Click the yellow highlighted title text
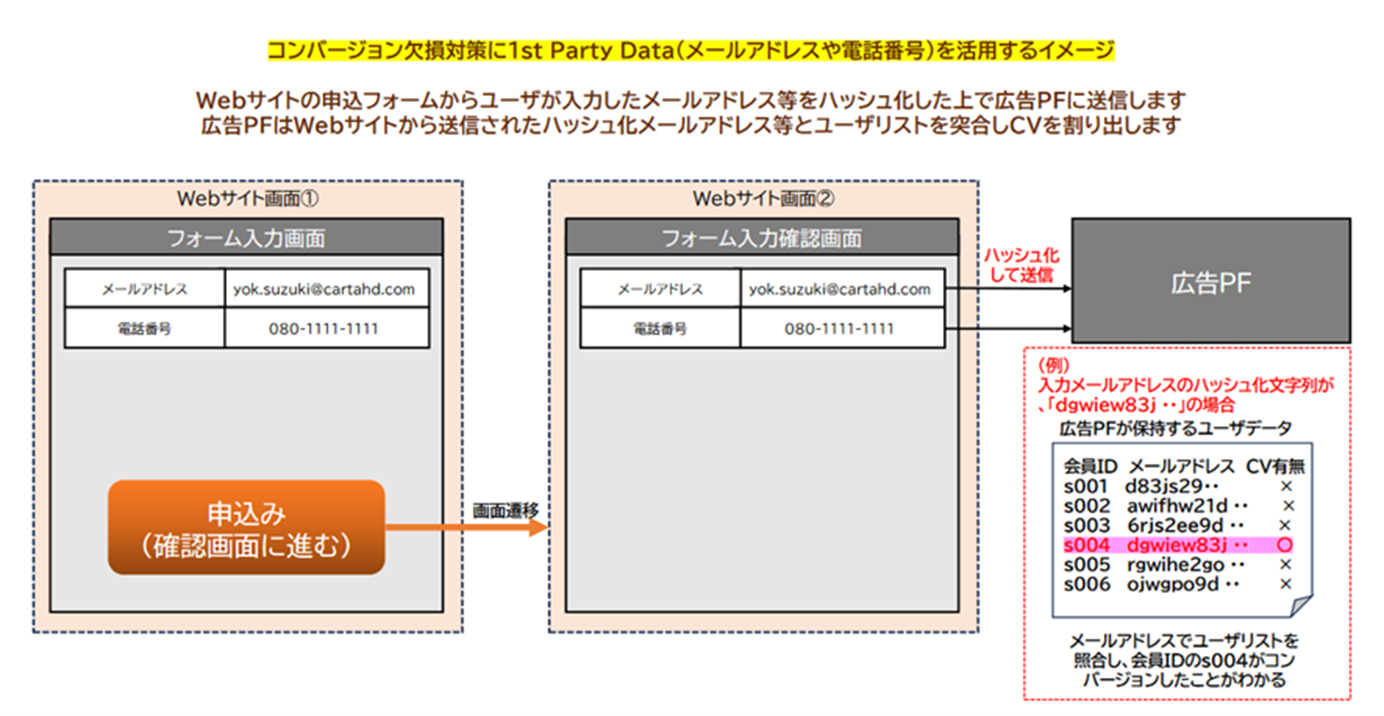 [691, 49]
